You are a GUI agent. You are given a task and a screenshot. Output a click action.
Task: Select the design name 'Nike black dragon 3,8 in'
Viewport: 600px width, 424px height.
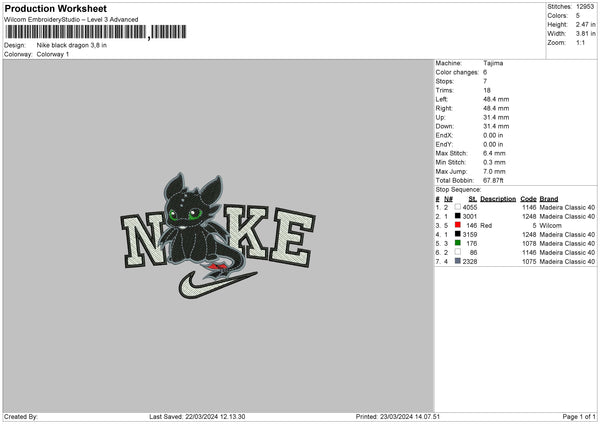72,45
